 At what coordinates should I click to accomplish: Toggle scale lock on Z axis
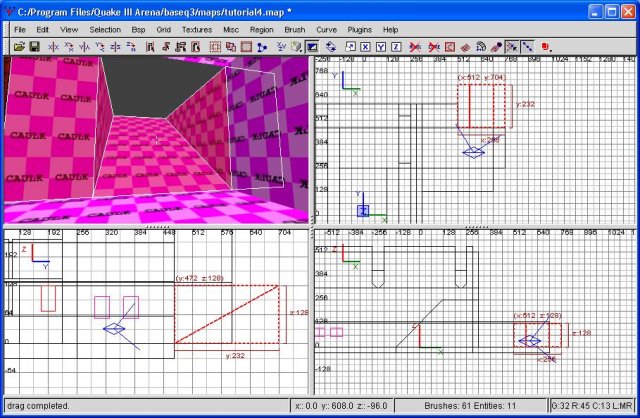coord(396,47)
